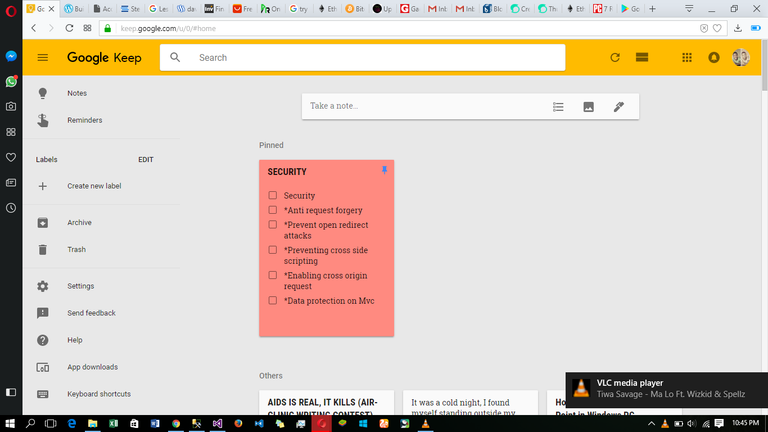Create a new list note icon
The width and height of the screenshot is (768, 432).
pos(558,106)
